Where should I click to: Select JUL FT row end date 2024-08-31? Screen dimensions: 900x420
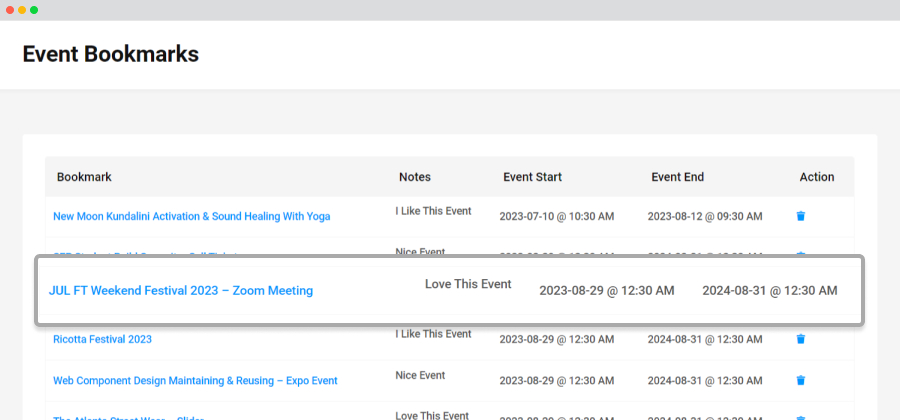tap(770, 290)
